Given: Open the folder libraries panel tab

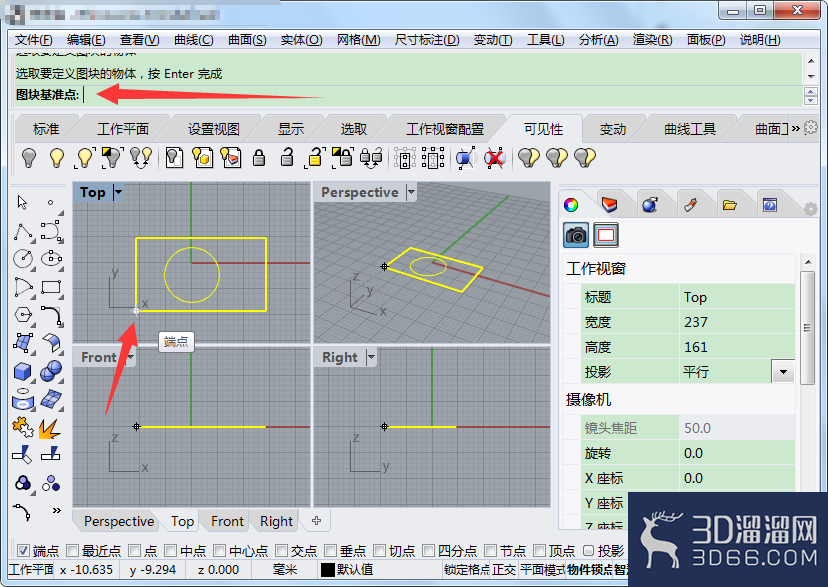Looking at the screenshot, I should coord(730,205).
